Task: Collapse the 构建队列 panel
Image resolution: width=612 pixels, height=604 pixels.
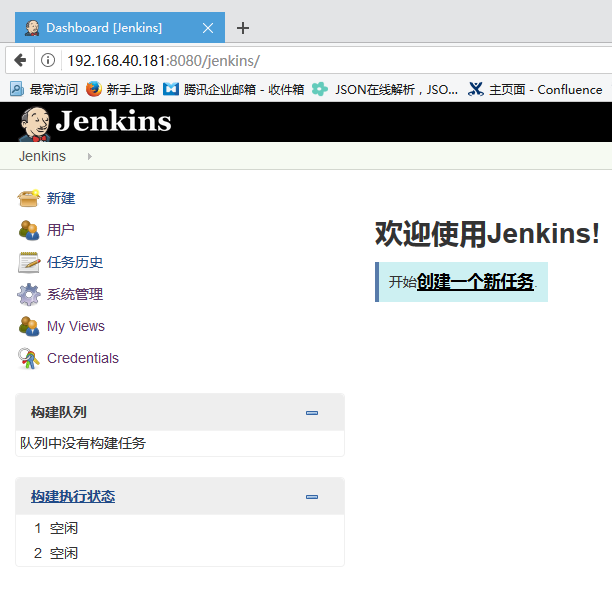Action: [312, 413]
